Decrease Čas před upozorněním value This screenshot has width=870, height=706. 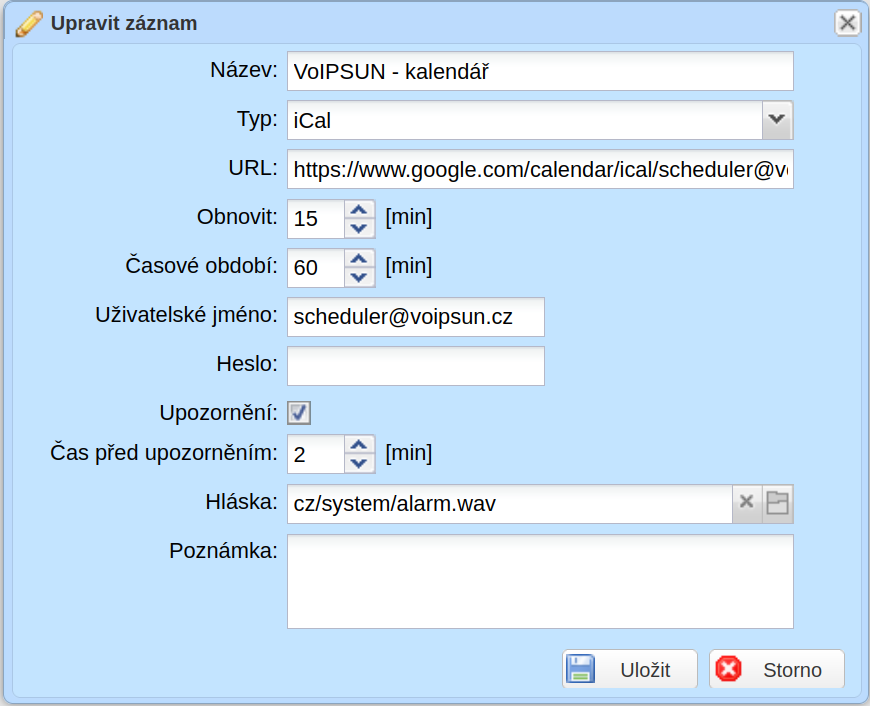[359, 463]
